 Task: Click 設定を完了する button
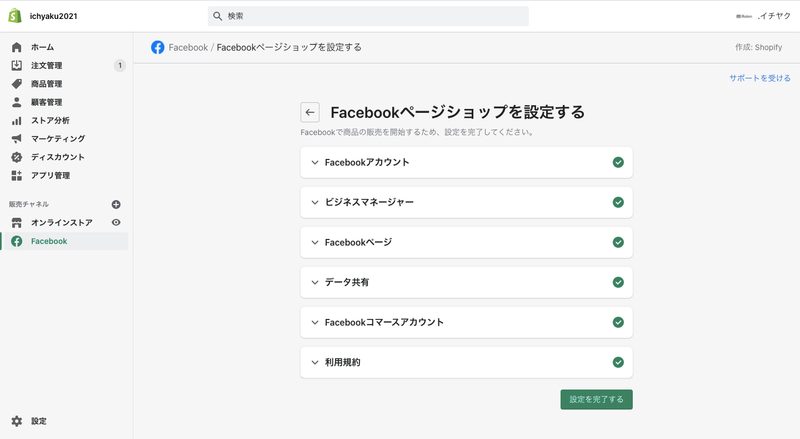tap(596, 399)
